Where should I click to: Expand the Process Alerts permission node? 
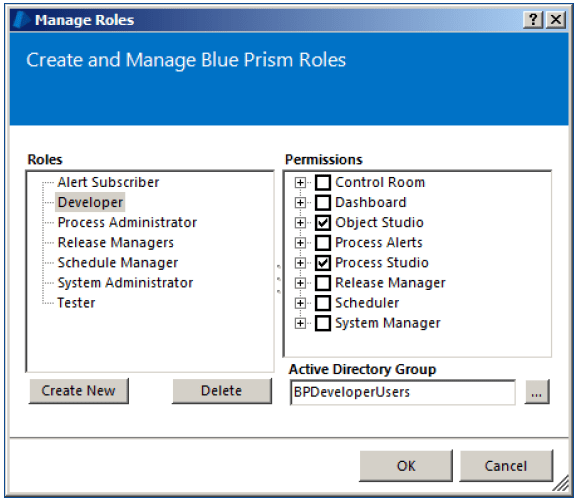pyautogui.click(x=300, y=243)
